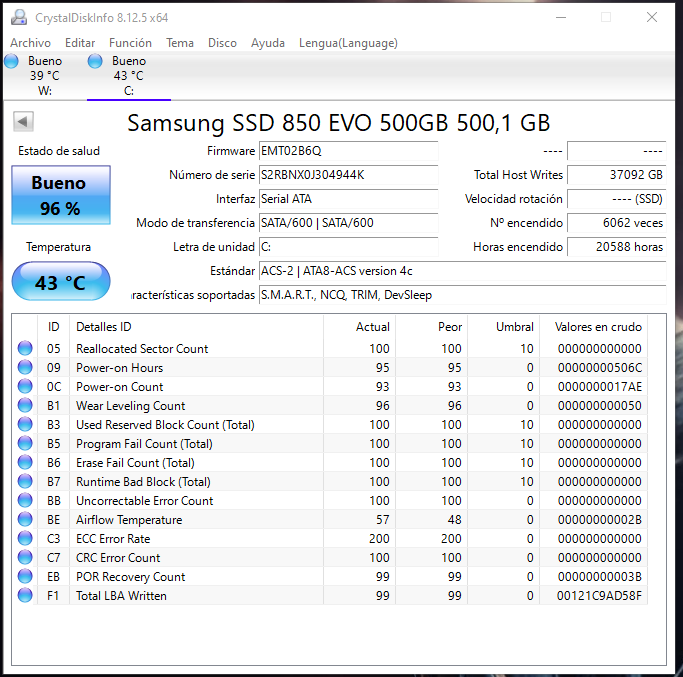Select the Airflow Temperature row label
The width and height of the screenshot is (683, 677).
coord(129,520)
